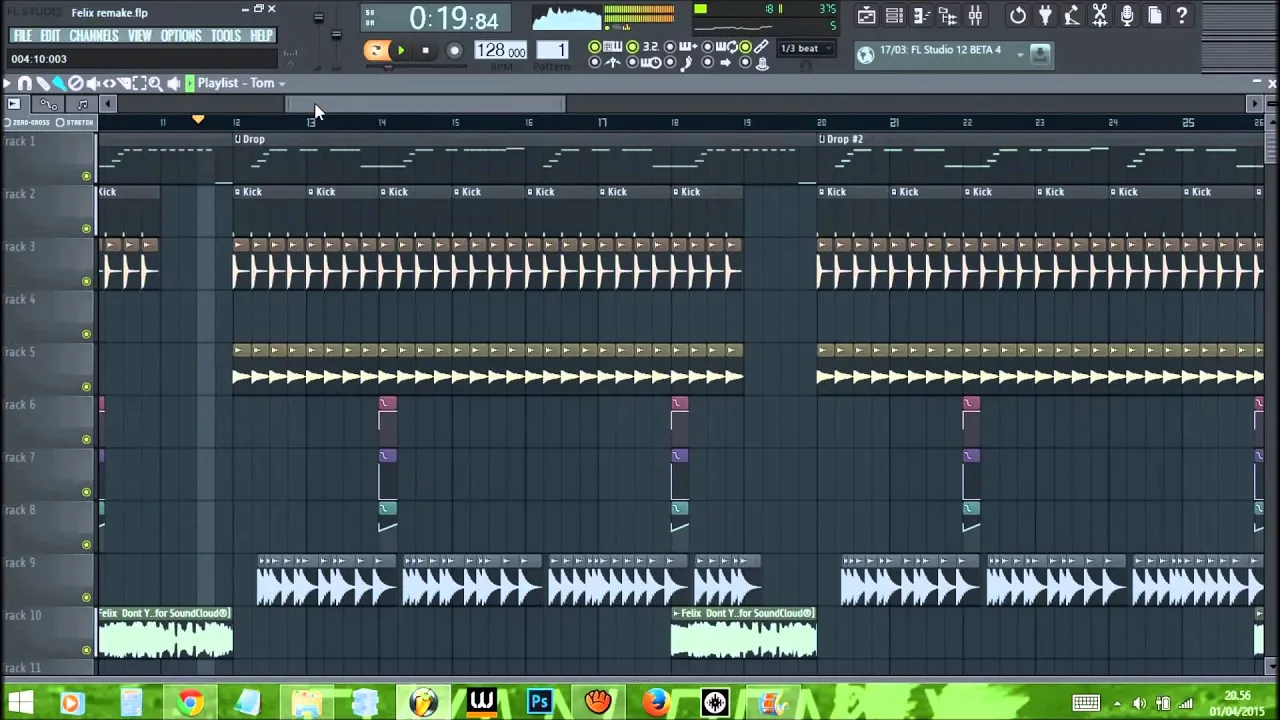Open the Piano roll window icon
This screenshot has height=720, width=1280.
[921, 16]
